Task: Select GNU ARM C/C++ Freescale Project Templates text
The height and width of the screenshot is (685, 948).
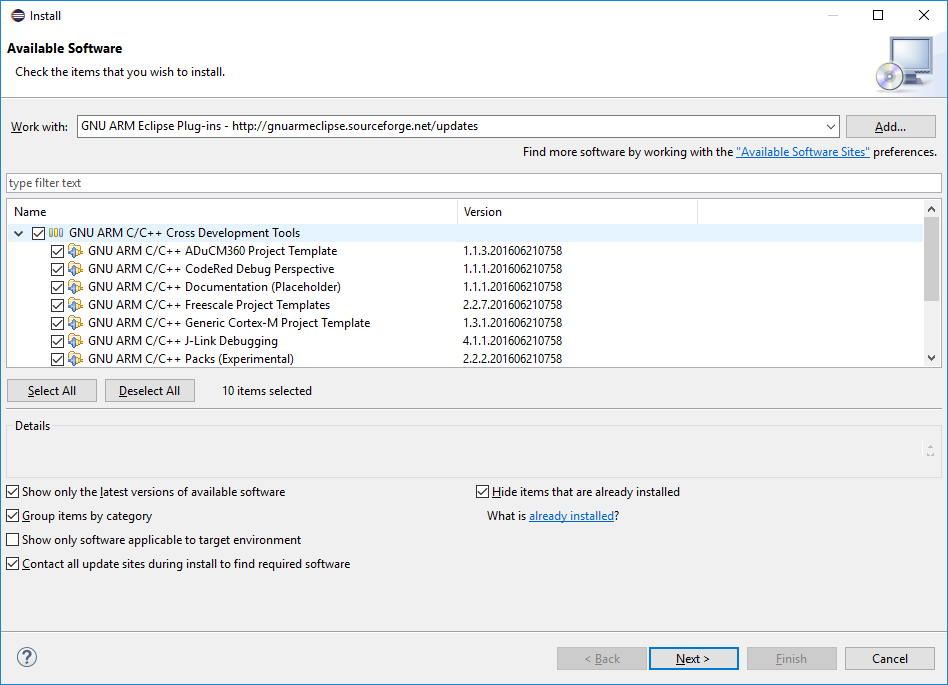Action: (209, 305)
